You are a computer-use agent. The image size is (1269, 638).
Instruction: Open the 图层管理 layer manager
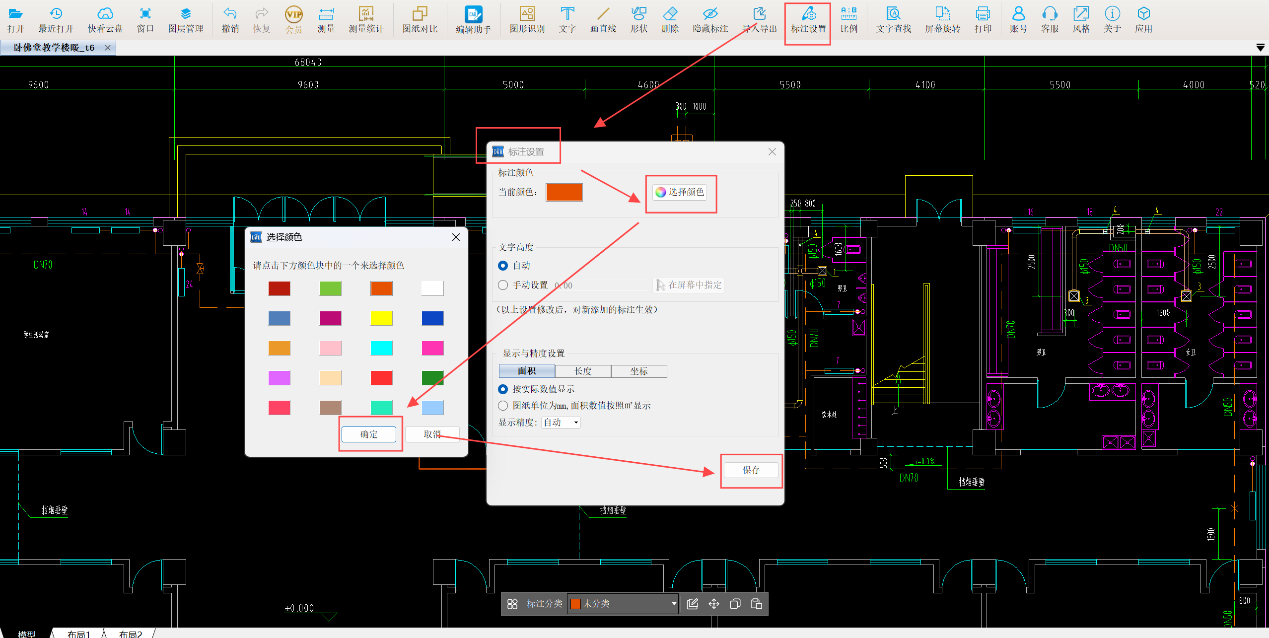click(185, 18)
